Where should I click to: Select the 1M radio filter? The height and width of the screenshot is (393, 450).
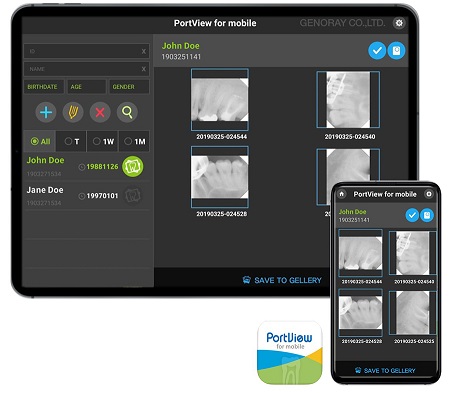click(x=134, y=141)
